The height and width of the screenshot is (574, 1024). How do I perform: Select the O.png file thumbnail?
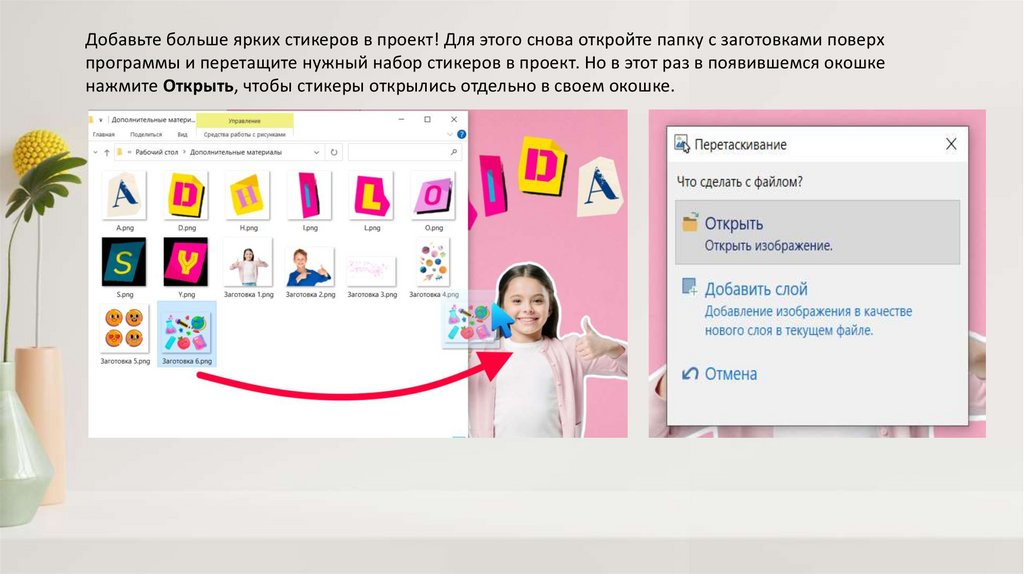(x=434, y=195)
